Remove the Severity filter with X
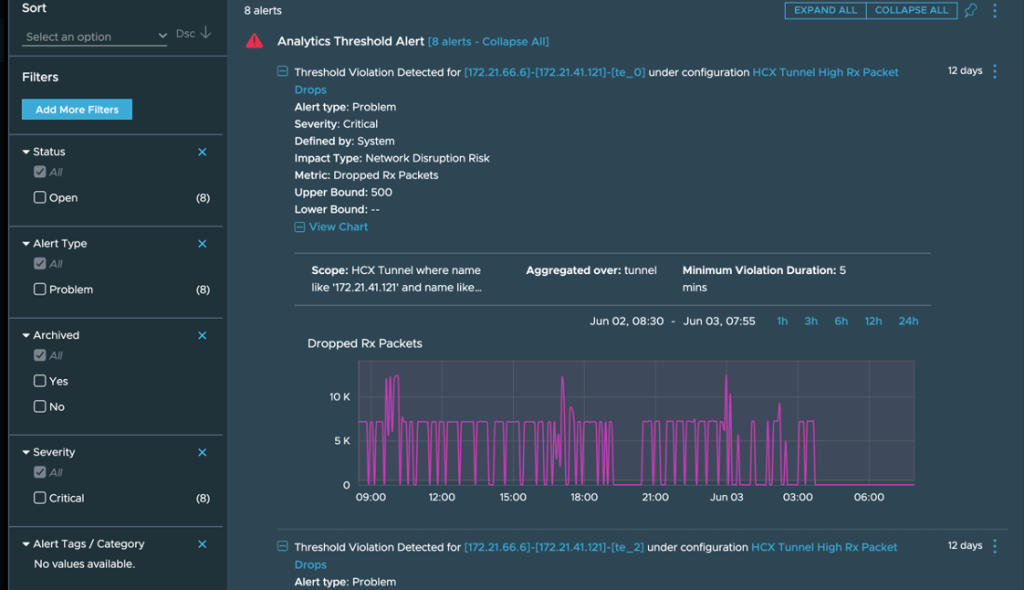The height and width of the screenshot is (590, 1024). [202, 453]
